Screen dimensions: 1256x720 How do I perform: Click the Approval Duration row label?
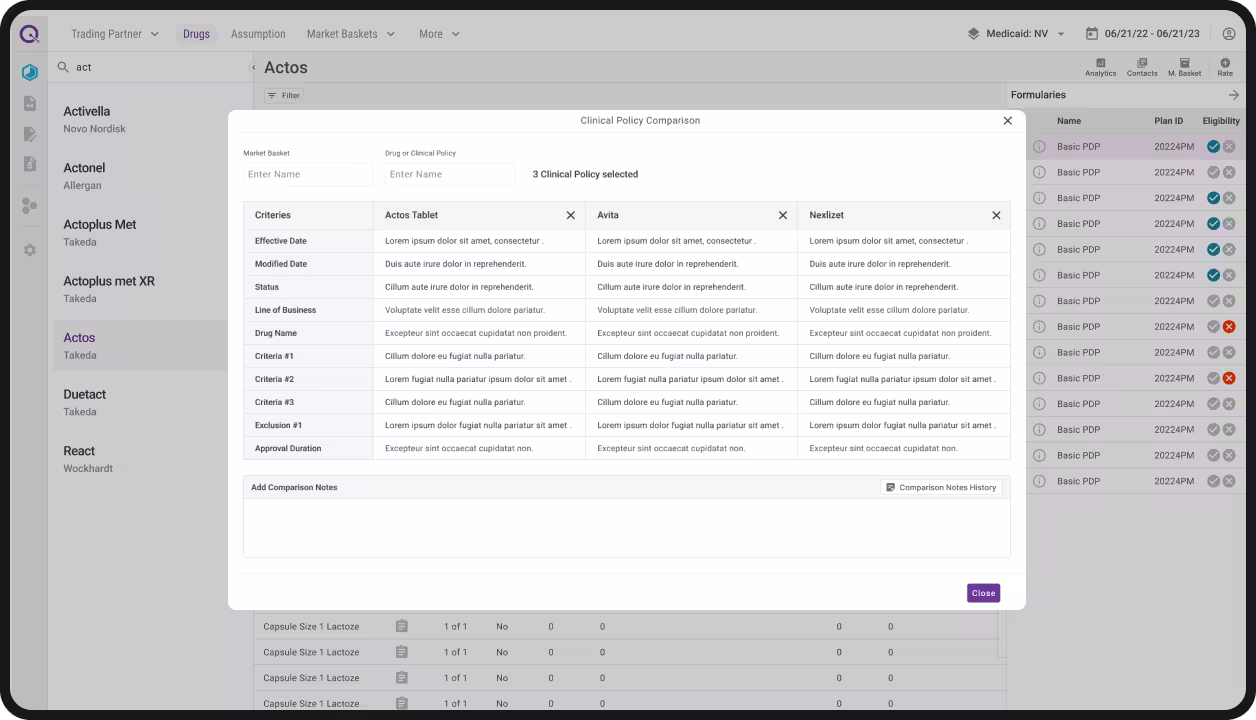(288, 448)
